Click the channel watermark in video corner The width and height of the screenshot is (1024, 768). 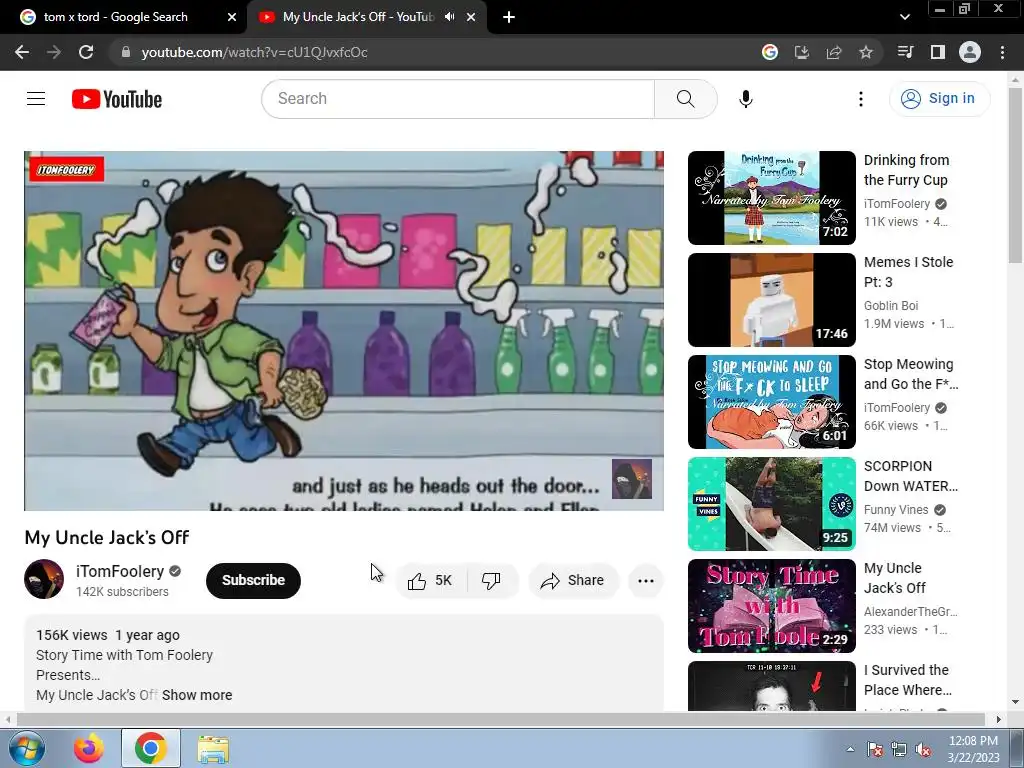632,479
